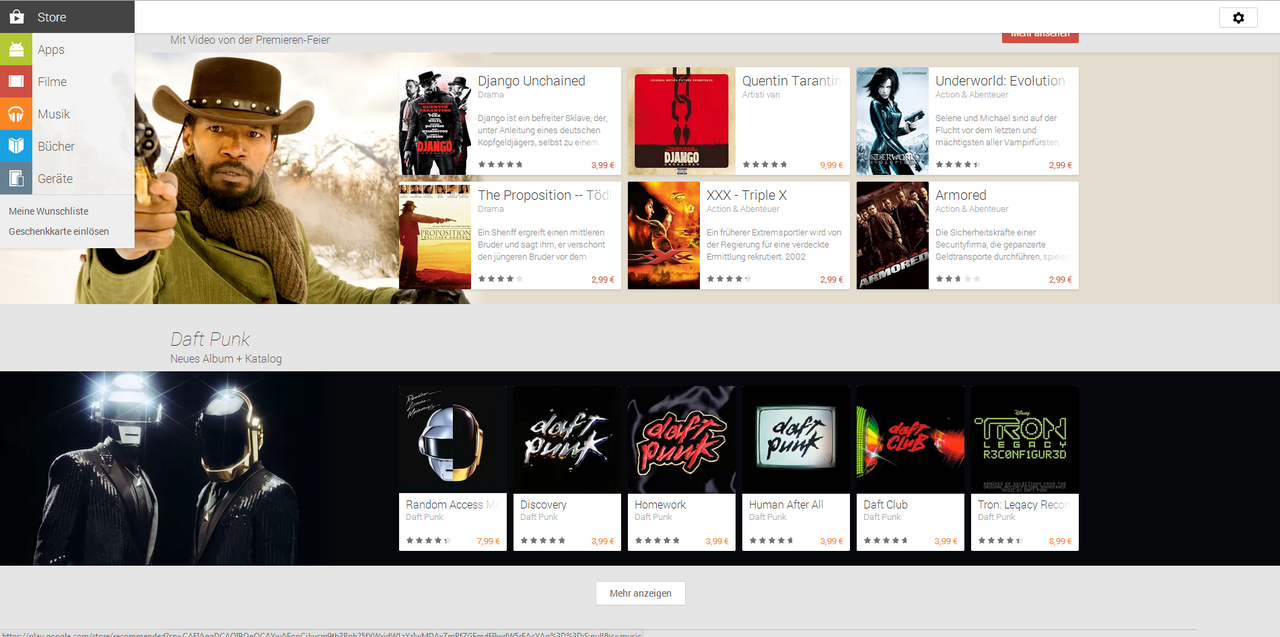The width and height of the screenshot is (1280, 637).
Task: Choose Bücher from the sidebar menu
Action: 67,146
